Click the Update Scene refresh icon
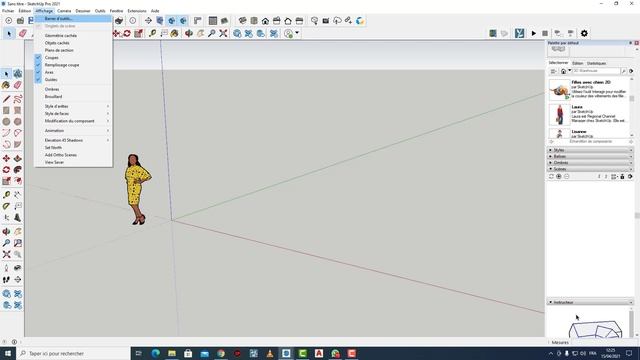The height and width of the screenshot is (360, 640). coord(551,176)
